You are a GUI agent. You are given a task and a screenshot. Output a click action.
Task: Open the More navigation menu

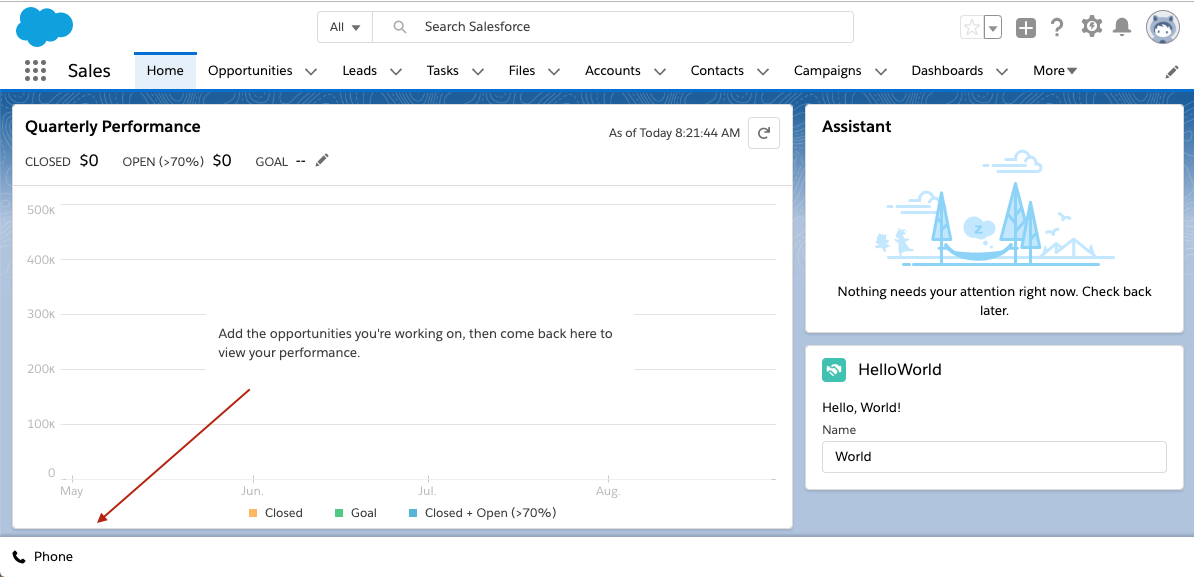click(x=1055, y=70)
